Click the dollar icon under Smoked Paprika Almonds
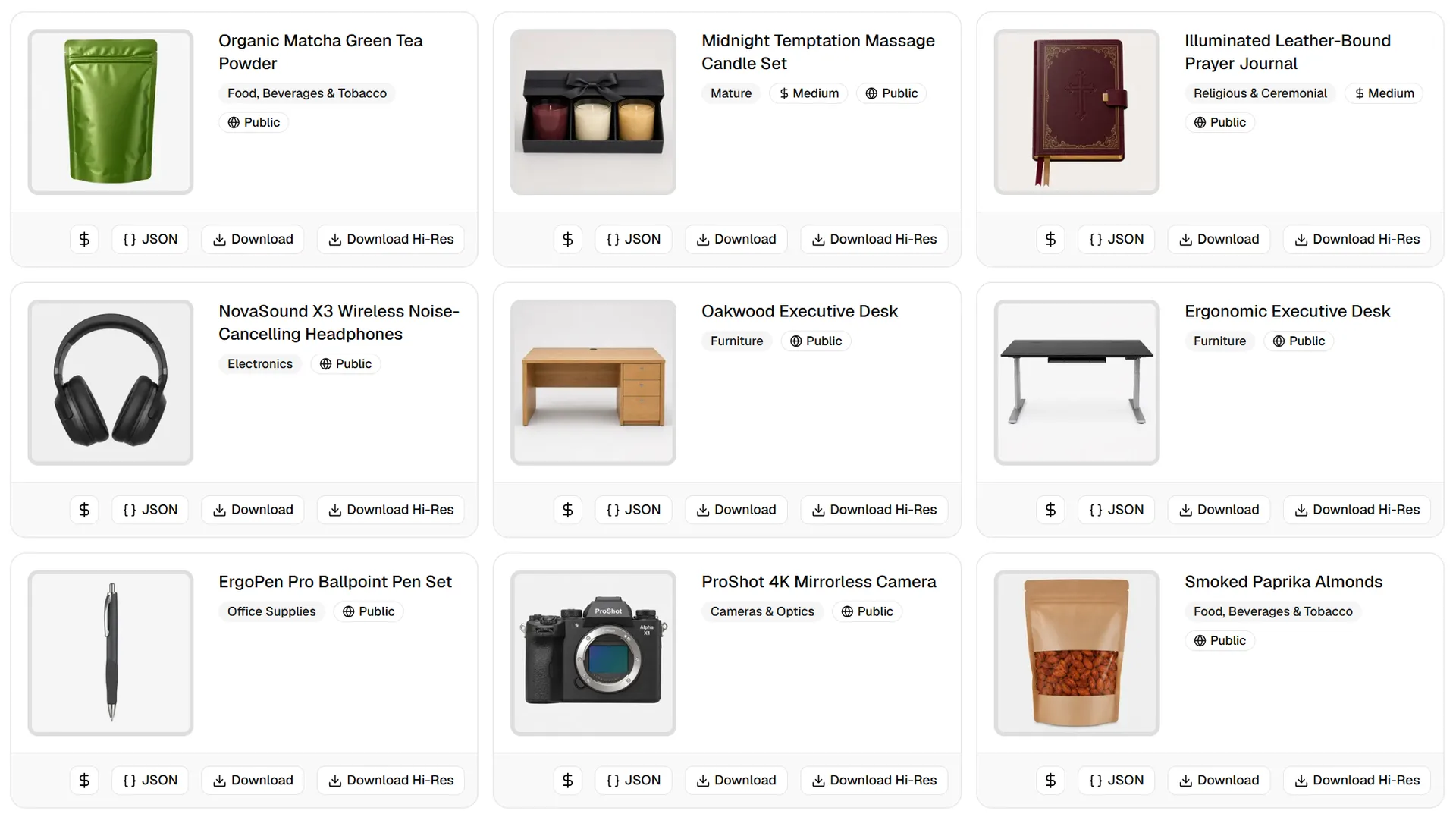The height and width of the screenshot is (817, 1456). coord(1050,780)
